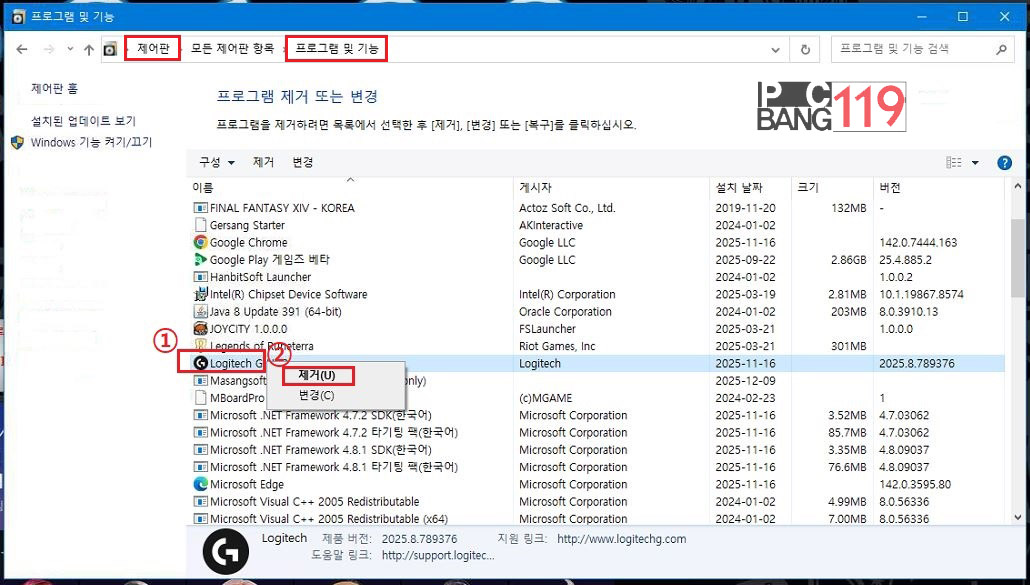Image resolution: width=1030 pixels, height=585 pixels.
Task: Click the 제거 toolbar button
Action: point(263,162)
